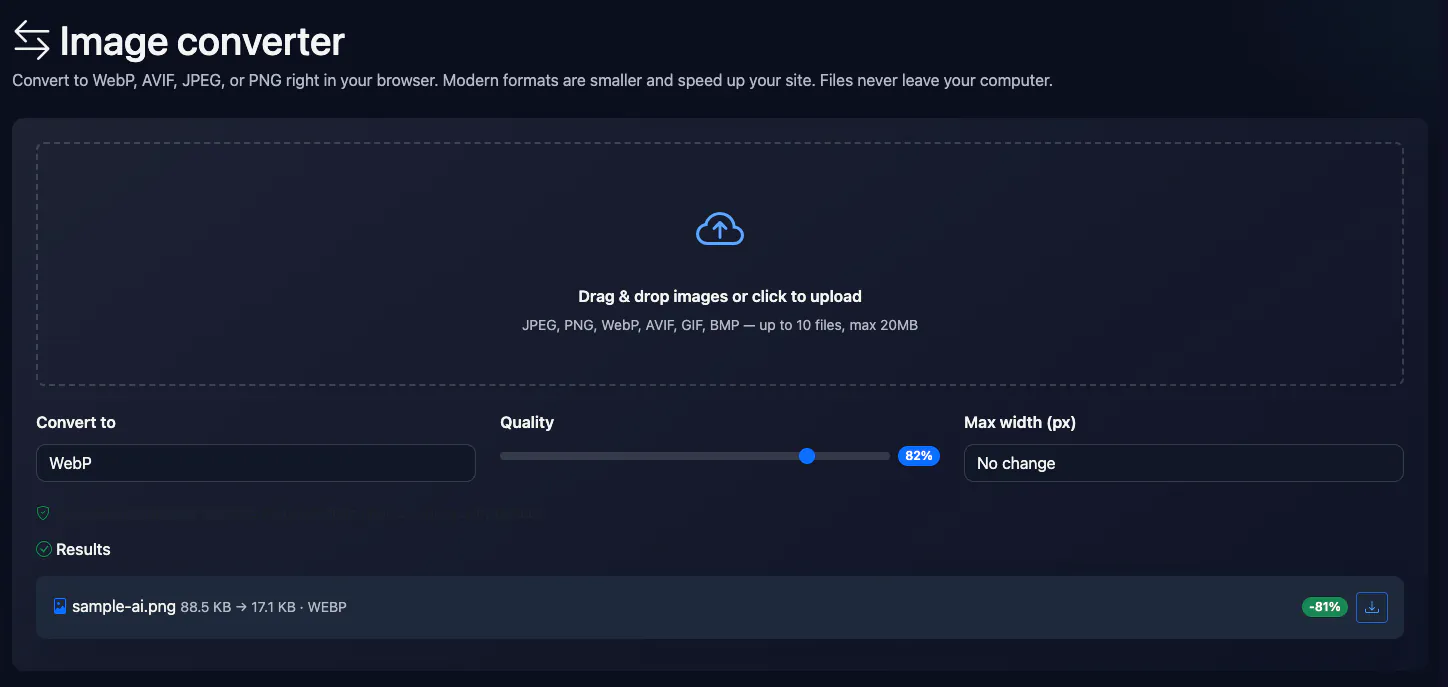
Task: Click the 82% quality value badge
Action: tap(919, 456)
